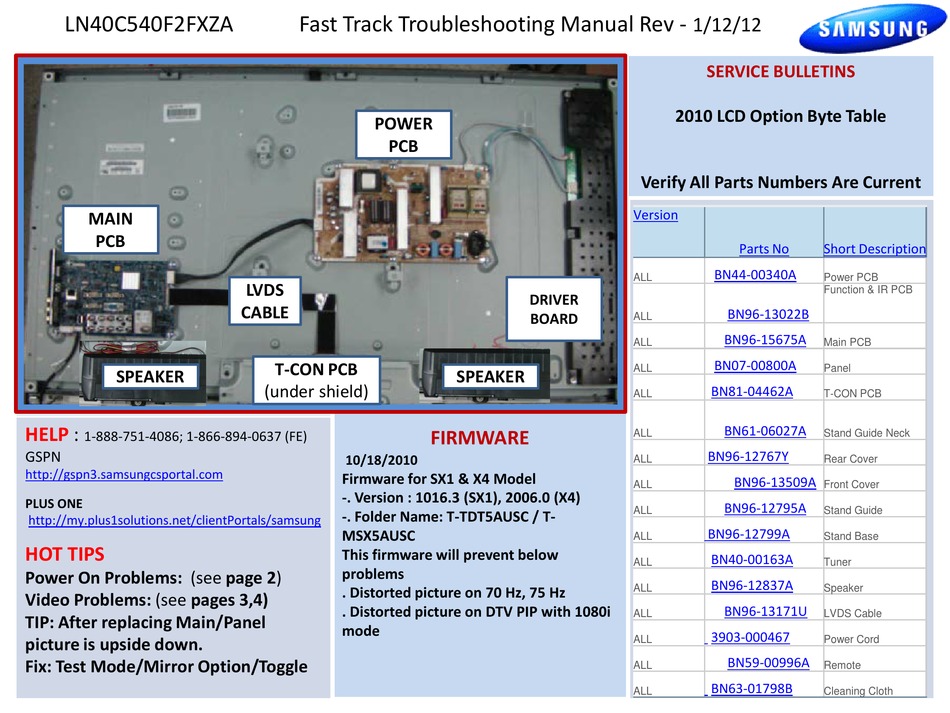This screenshot has width=950, height=713.
Task: Click the LVDS CABLE label box
Action: coord(265,301)
